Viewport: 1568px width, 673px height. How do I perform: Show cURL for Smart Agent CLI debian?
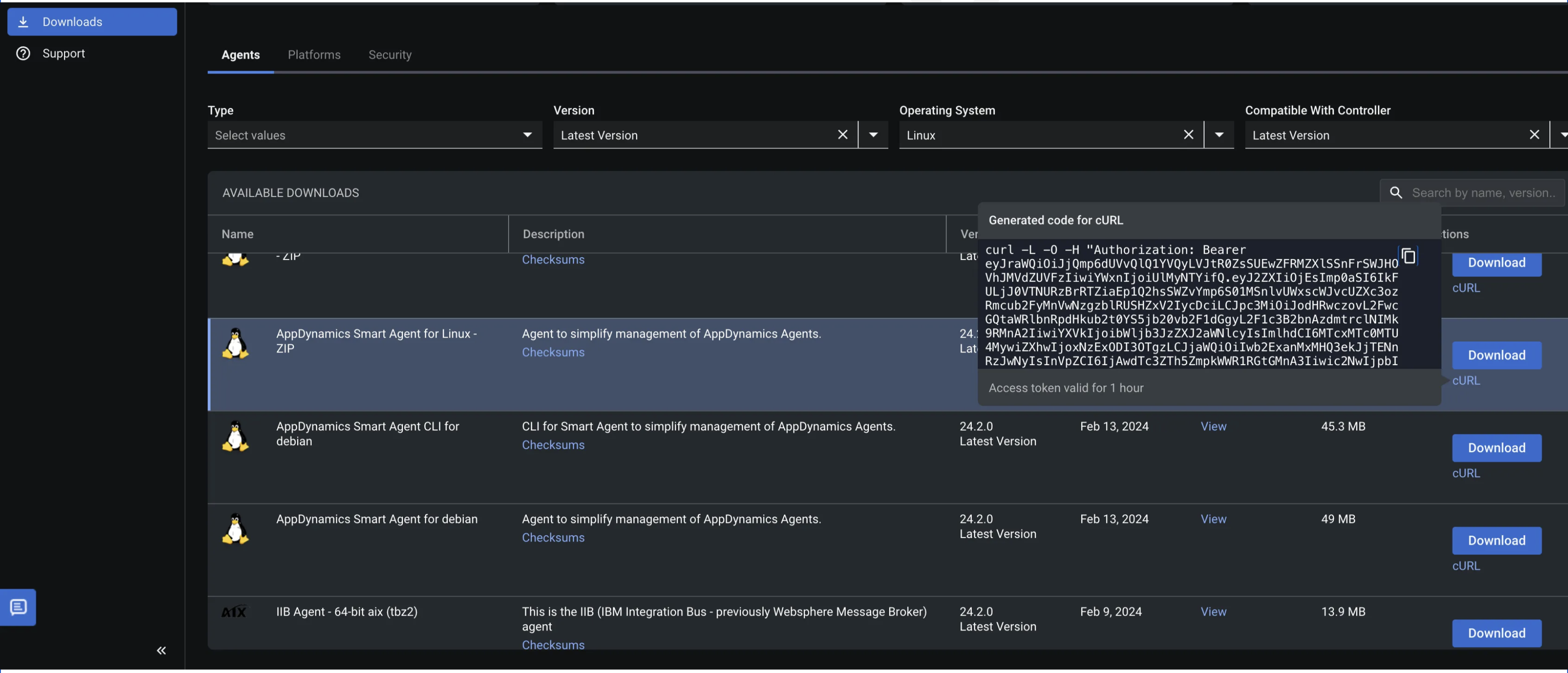coord(1466,473)
